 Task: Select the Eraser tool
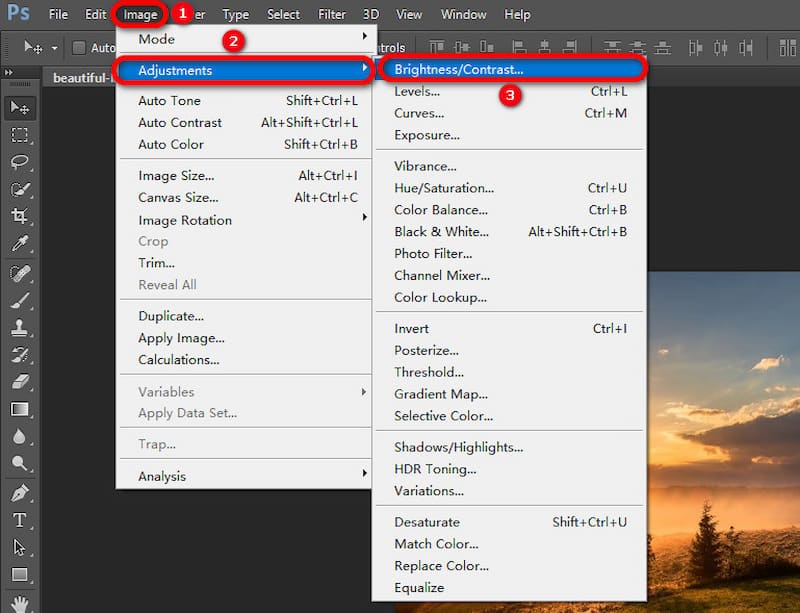pos(22,382)
